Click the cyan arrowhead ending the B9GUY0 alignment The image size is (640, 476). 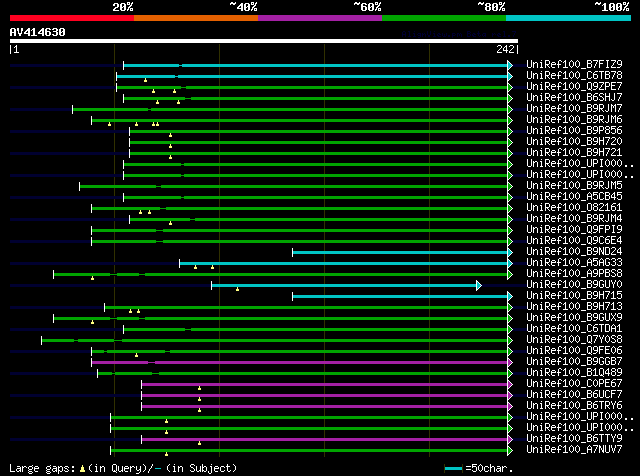click(479, 286)
